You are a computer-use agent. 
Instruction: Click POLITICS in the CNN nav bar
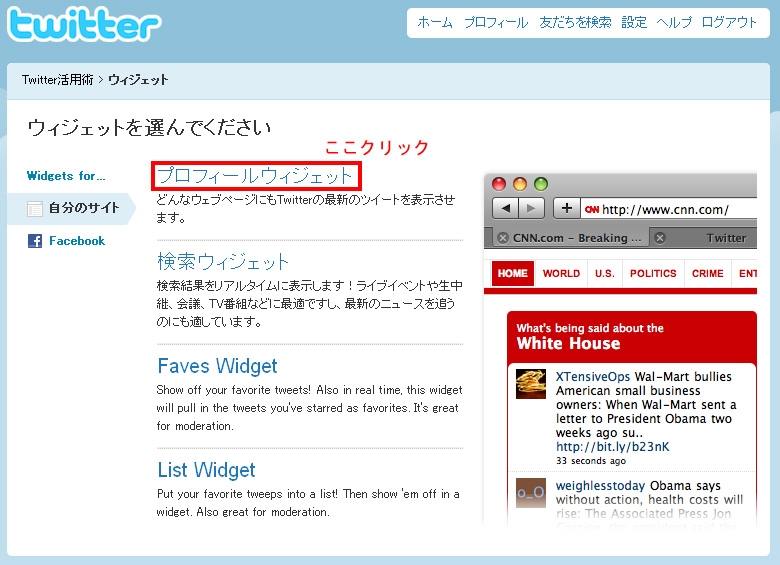click(x=653, y=274)
